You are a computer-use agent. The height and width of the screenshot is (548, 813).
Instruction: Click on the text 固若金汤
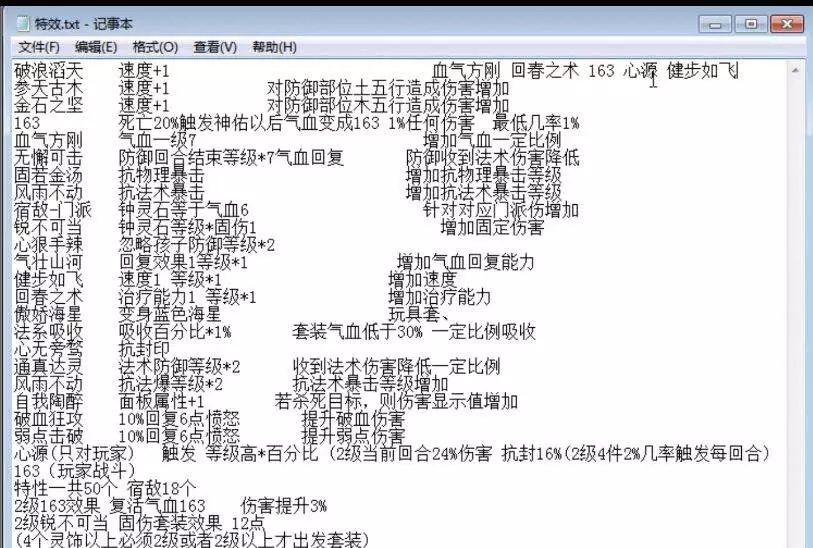pyautogui.click(x=48, y=175)
